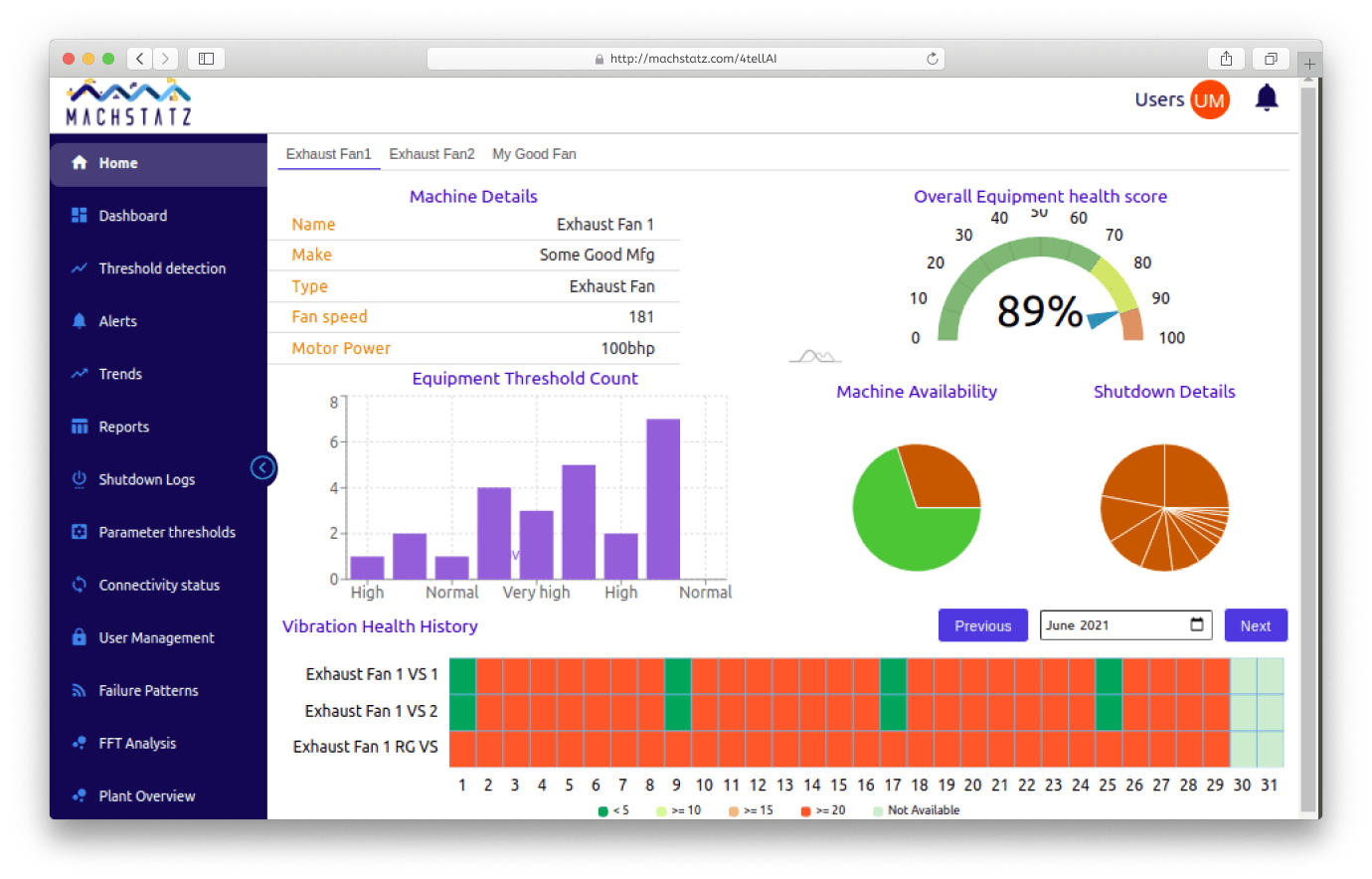This screenshot has width=1372, height=879.
Task: Switch to the My Good Fan tab
Action: [x=534, y=154]
